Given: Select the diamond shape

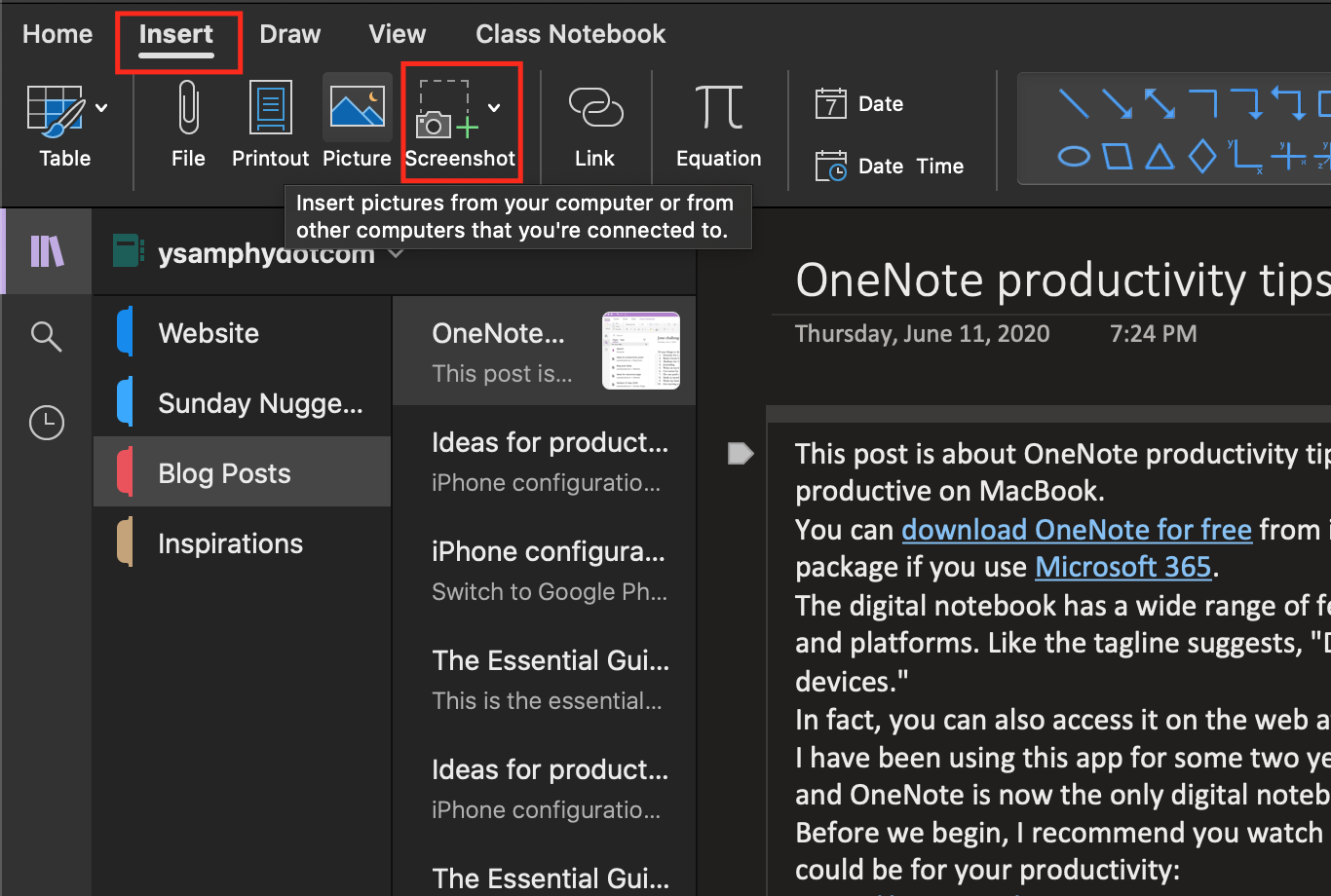Looking at the screenshot, I should (x=1203, y=156).
